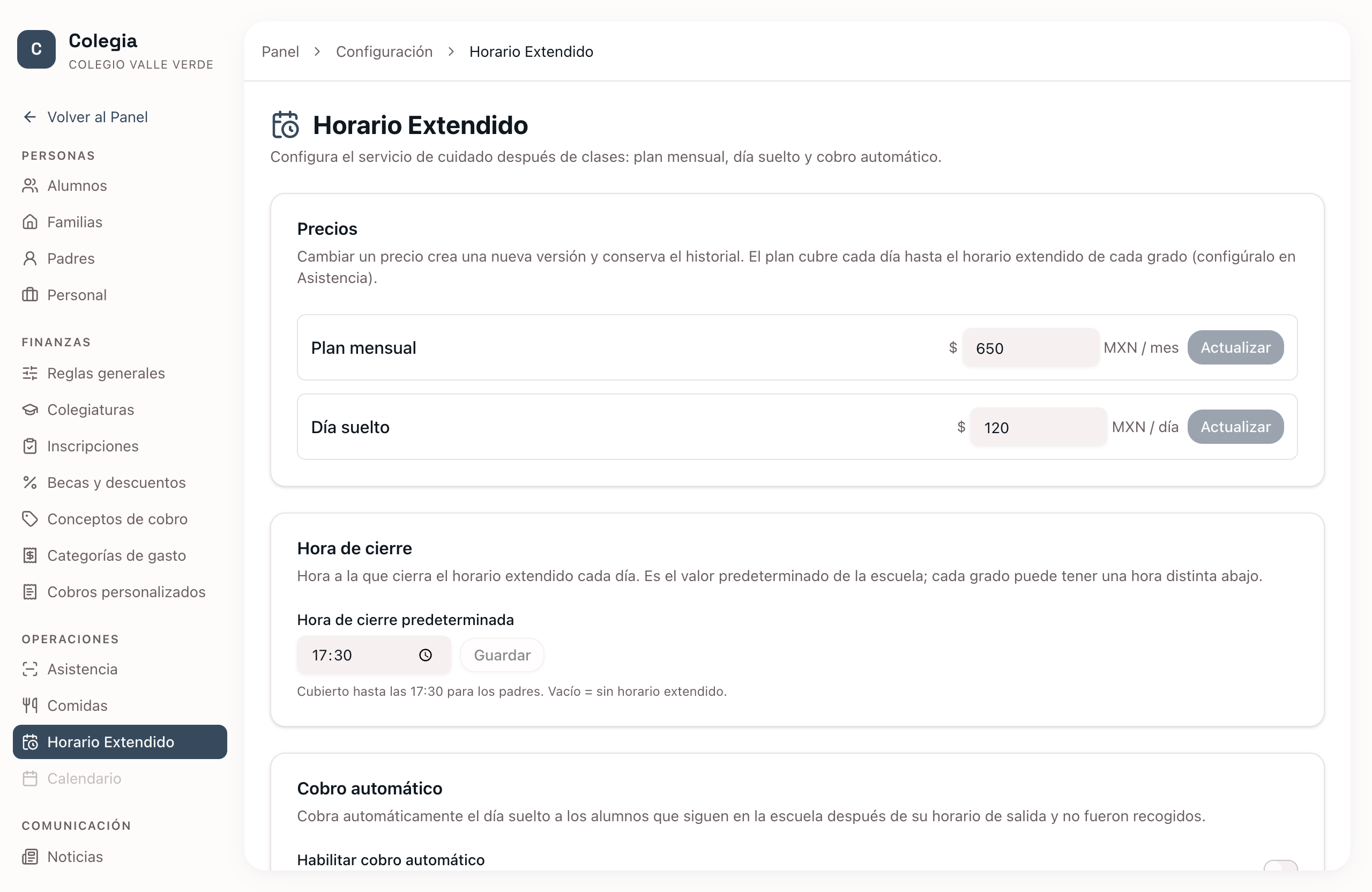Click Configuración in the breadcrumb
The height and width of the screenshot is (892, 1372).
(x=384, y=52)
